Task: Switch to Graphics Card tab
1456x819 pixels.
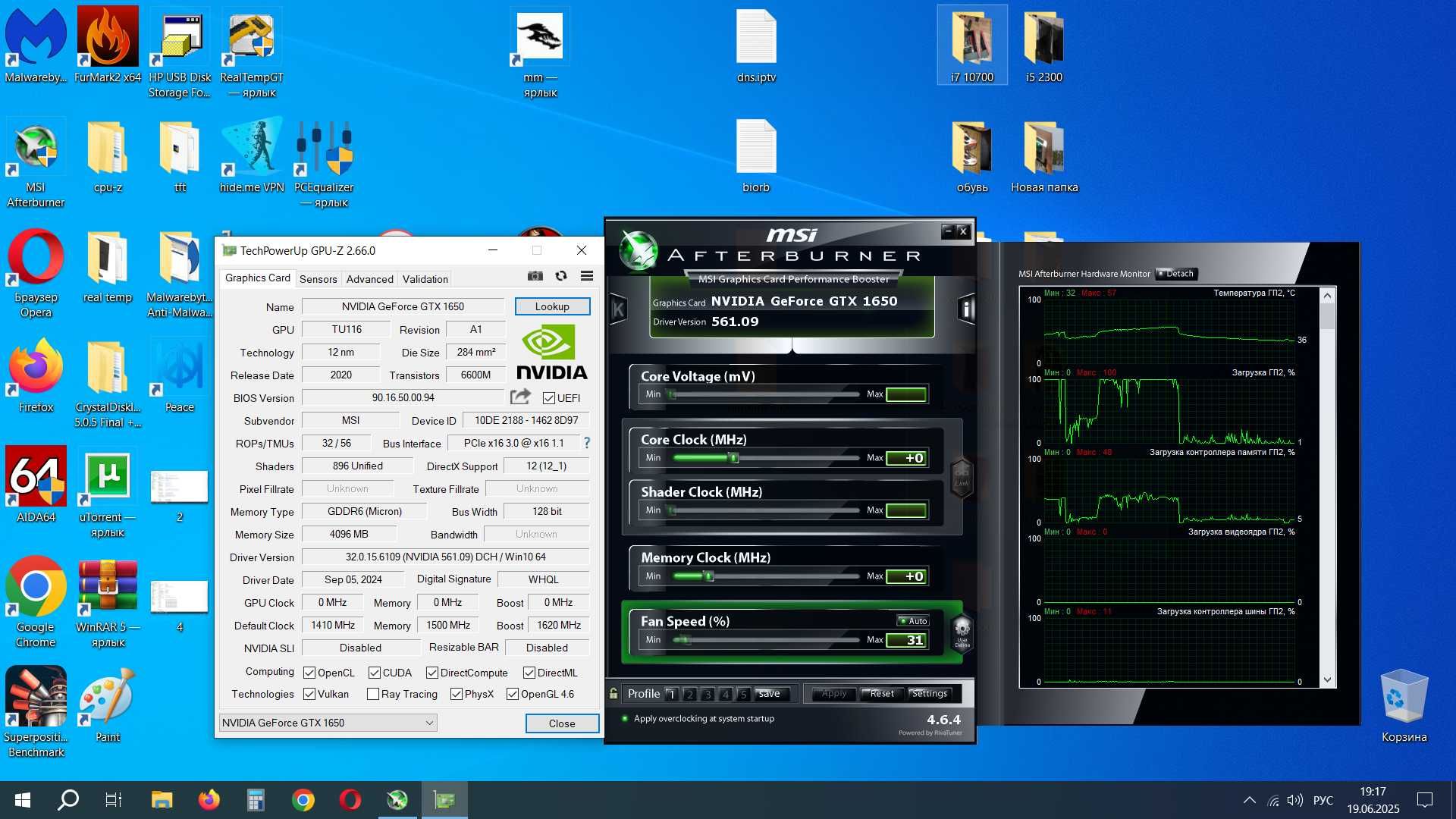Action: [257, 278]
